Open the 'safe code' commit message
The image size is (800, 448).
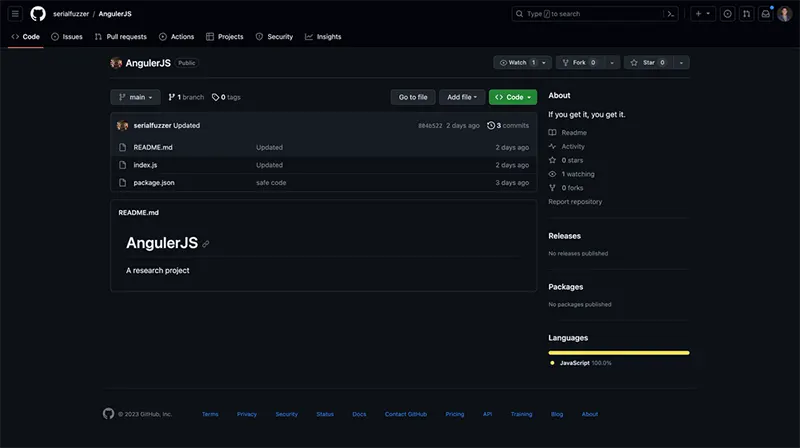271,183
